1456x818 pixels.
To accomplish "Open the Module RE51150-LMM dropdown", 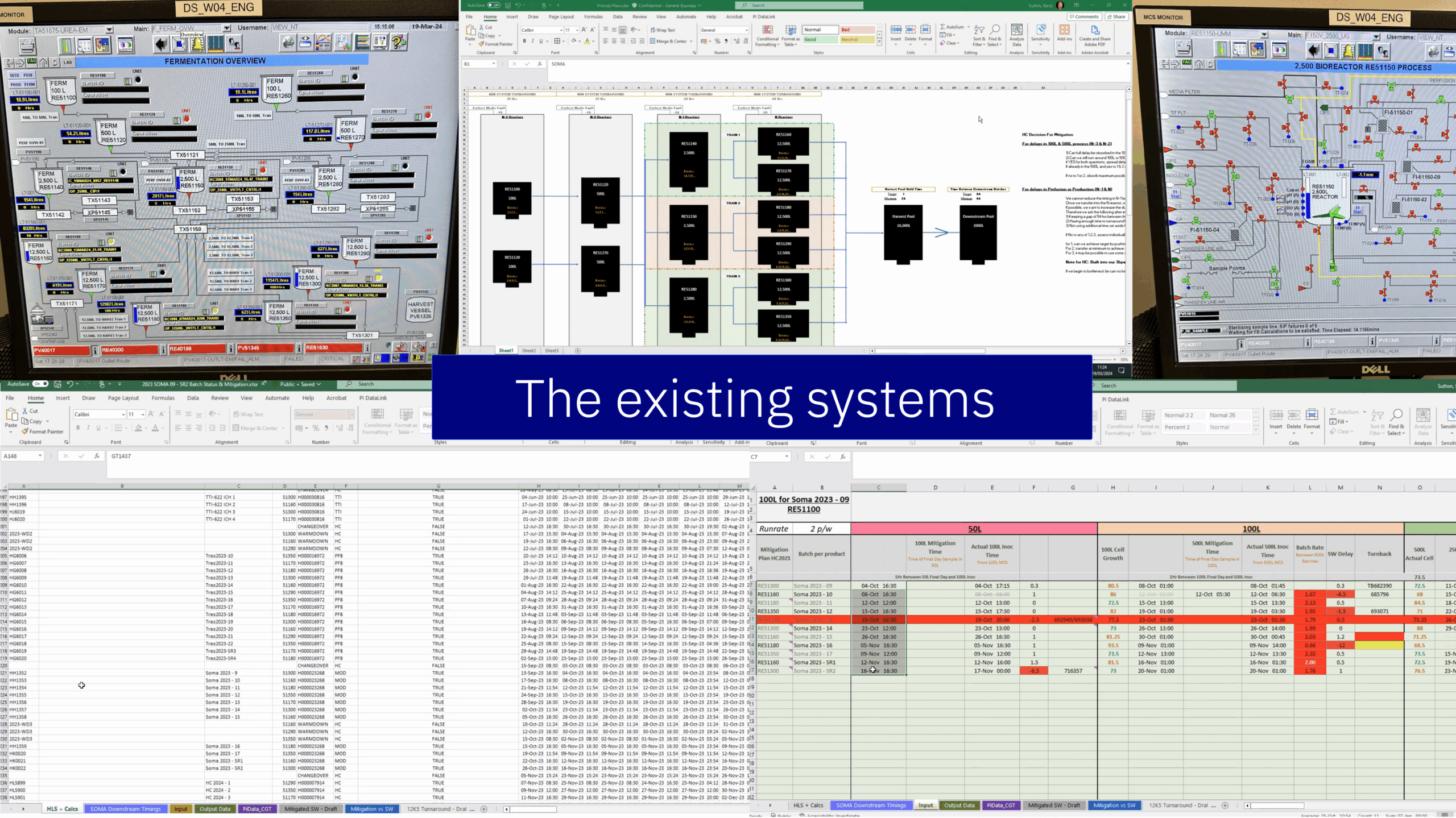I will [x=1264, y=34].
